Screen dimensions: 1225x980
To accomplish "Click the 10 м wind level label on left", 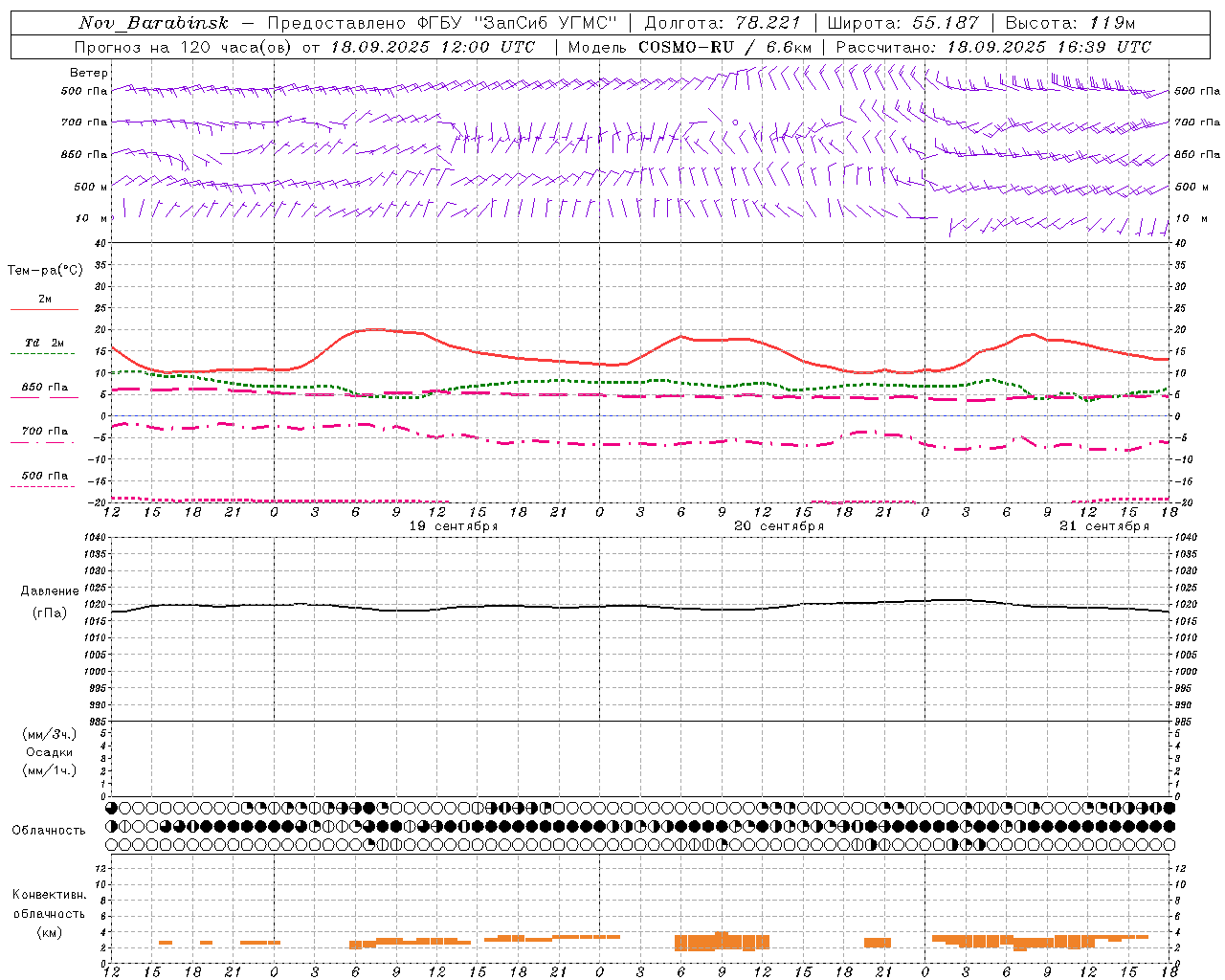I will (91, 218).
